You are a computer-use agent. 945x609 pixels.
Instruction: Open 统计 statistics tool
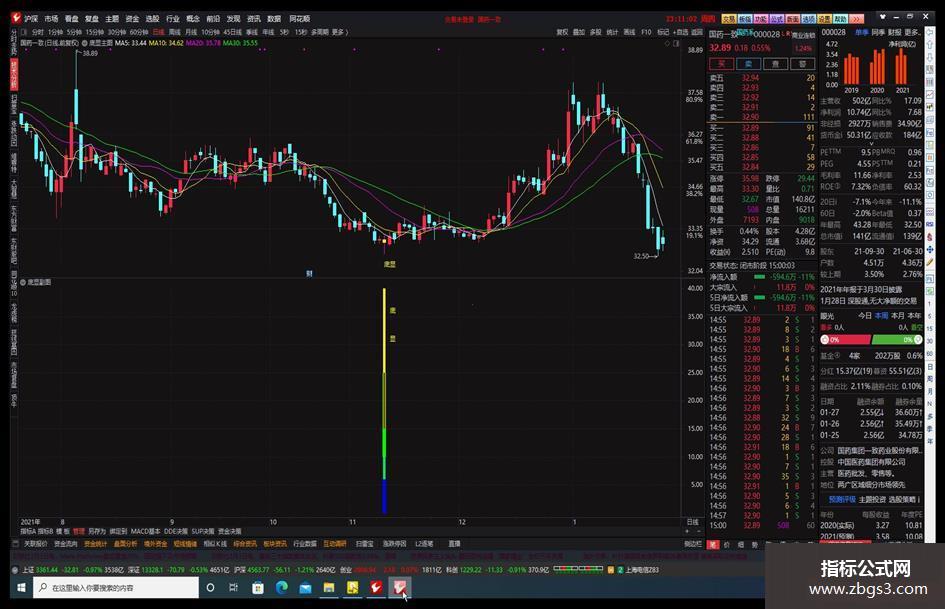(x=612, y=32)
